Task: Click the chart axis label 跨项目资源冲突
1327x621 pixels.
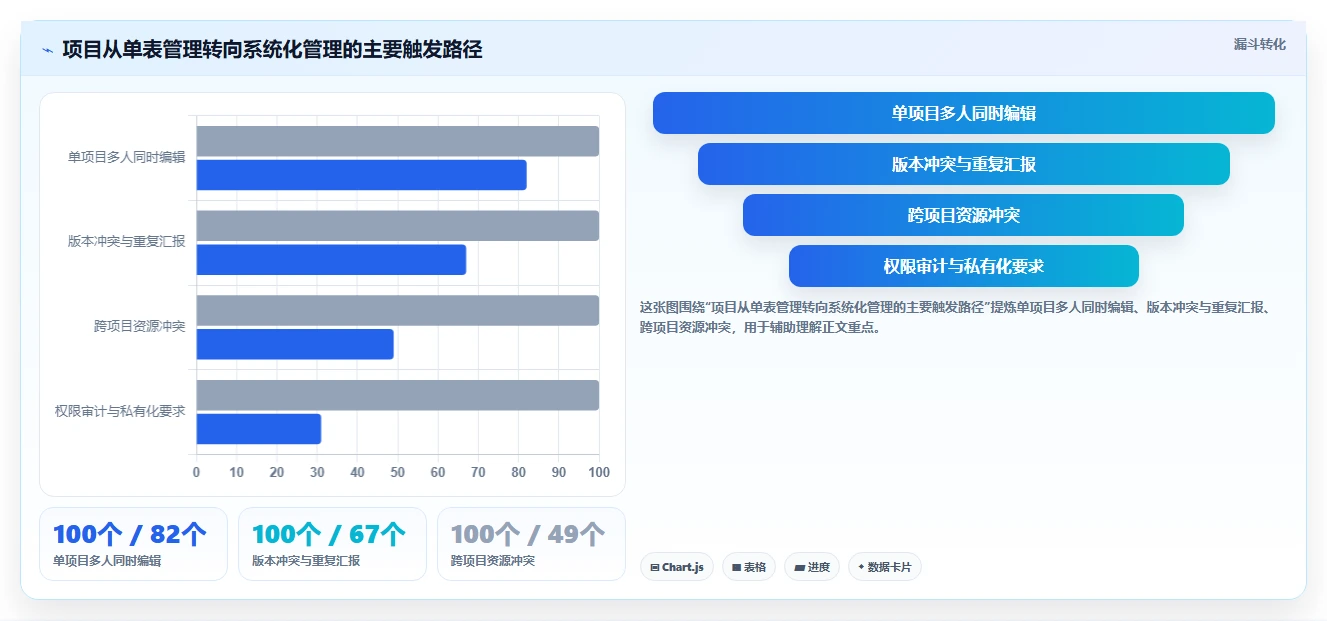Action: 140,326
